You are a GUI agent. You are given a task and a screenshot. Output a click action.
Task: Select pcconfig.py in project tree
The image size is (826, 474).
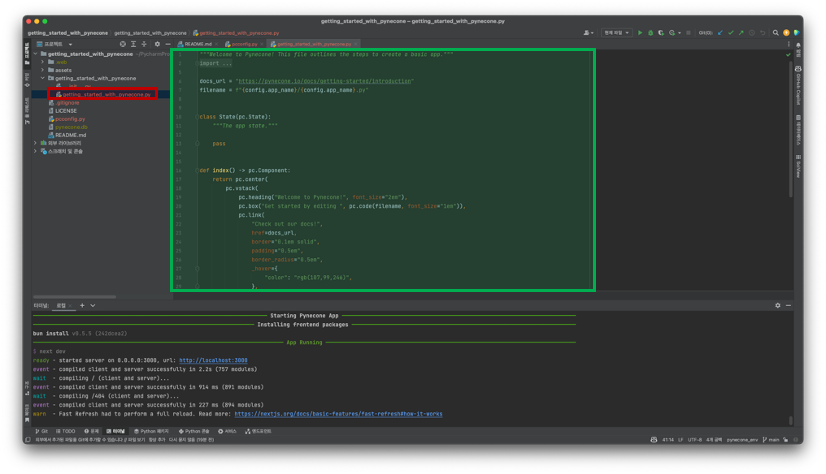click(x=67, y=119)
